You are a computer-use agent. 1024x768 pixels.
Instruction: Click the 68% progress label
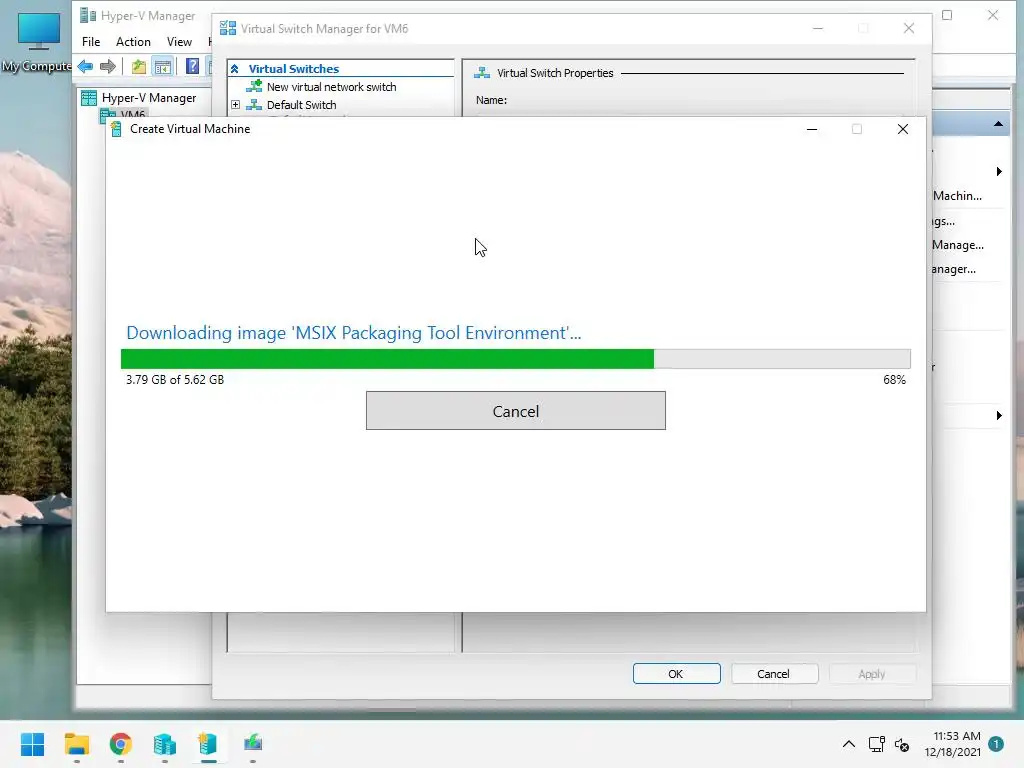894,379
